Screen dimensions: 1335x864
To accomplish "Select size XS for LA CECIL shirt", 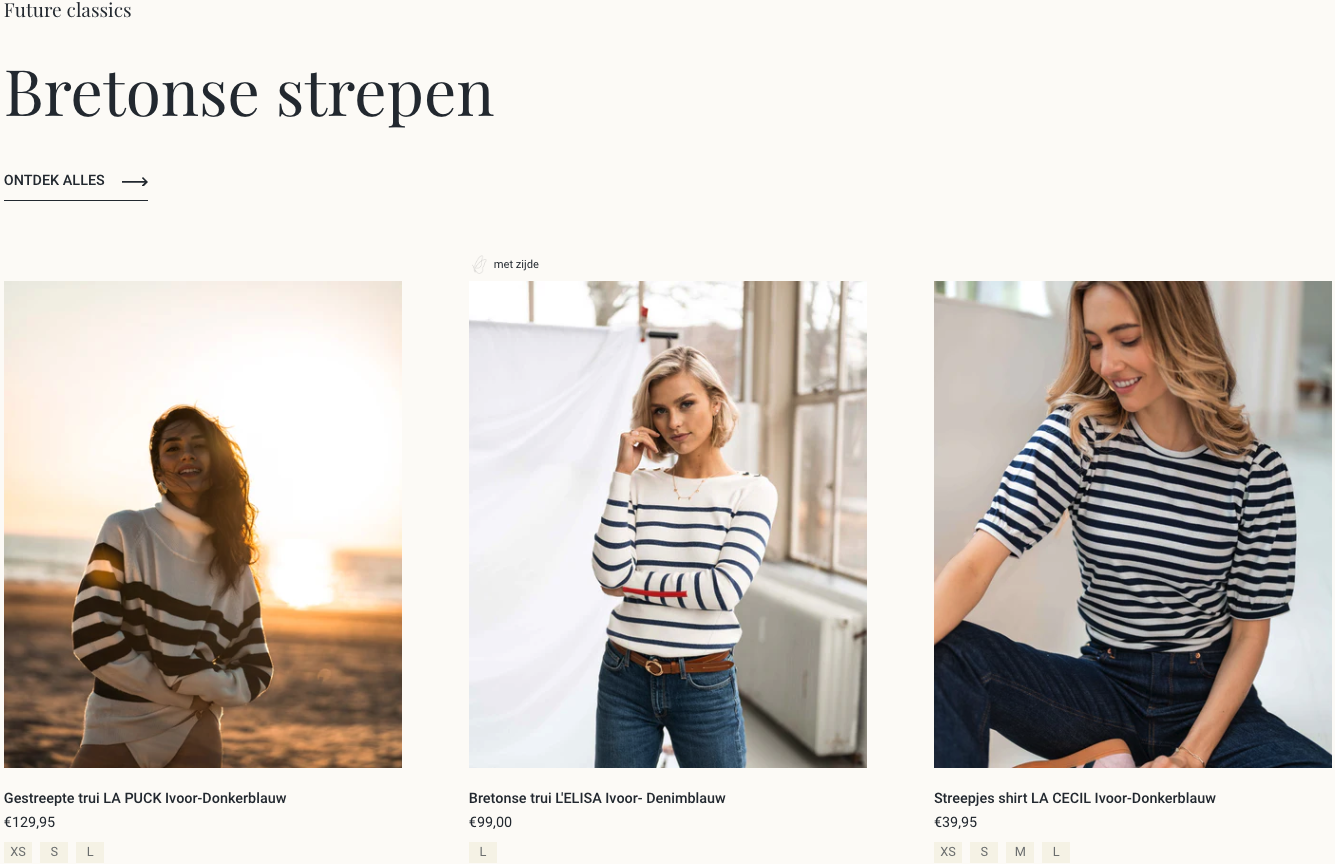I will click(x=948, y=852).
